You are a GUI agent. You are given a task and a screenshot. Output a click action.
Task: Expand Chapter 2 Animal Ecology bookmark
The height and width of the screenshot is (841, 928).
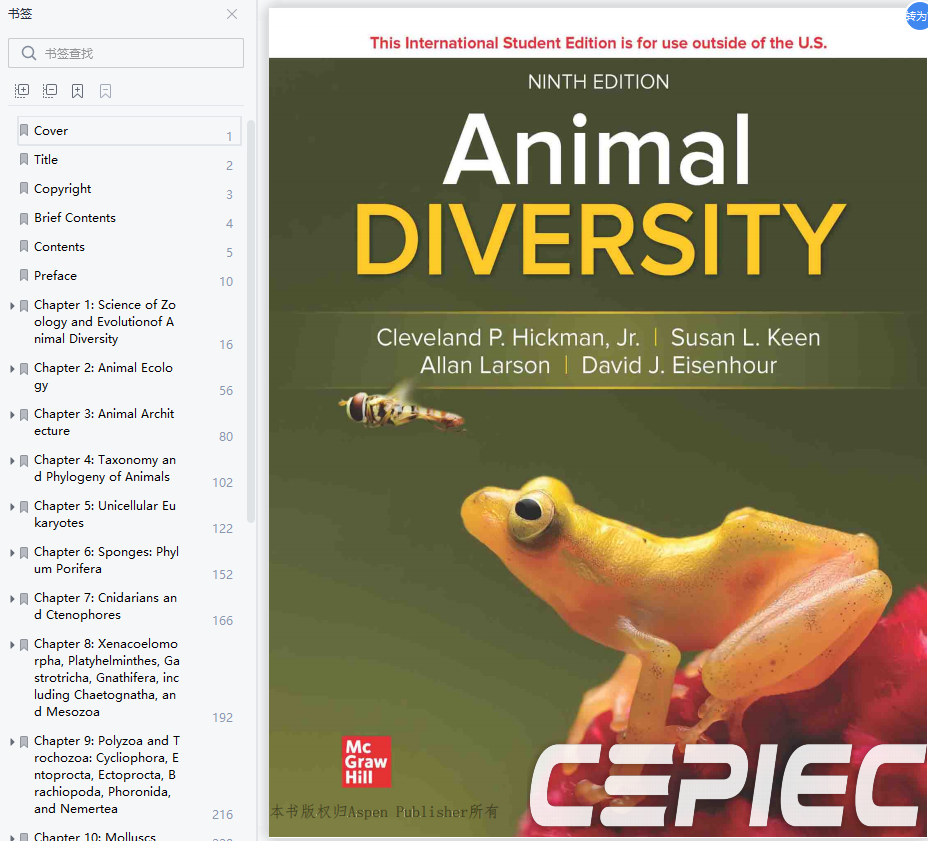pyautogui.click(x=12, y=369)
